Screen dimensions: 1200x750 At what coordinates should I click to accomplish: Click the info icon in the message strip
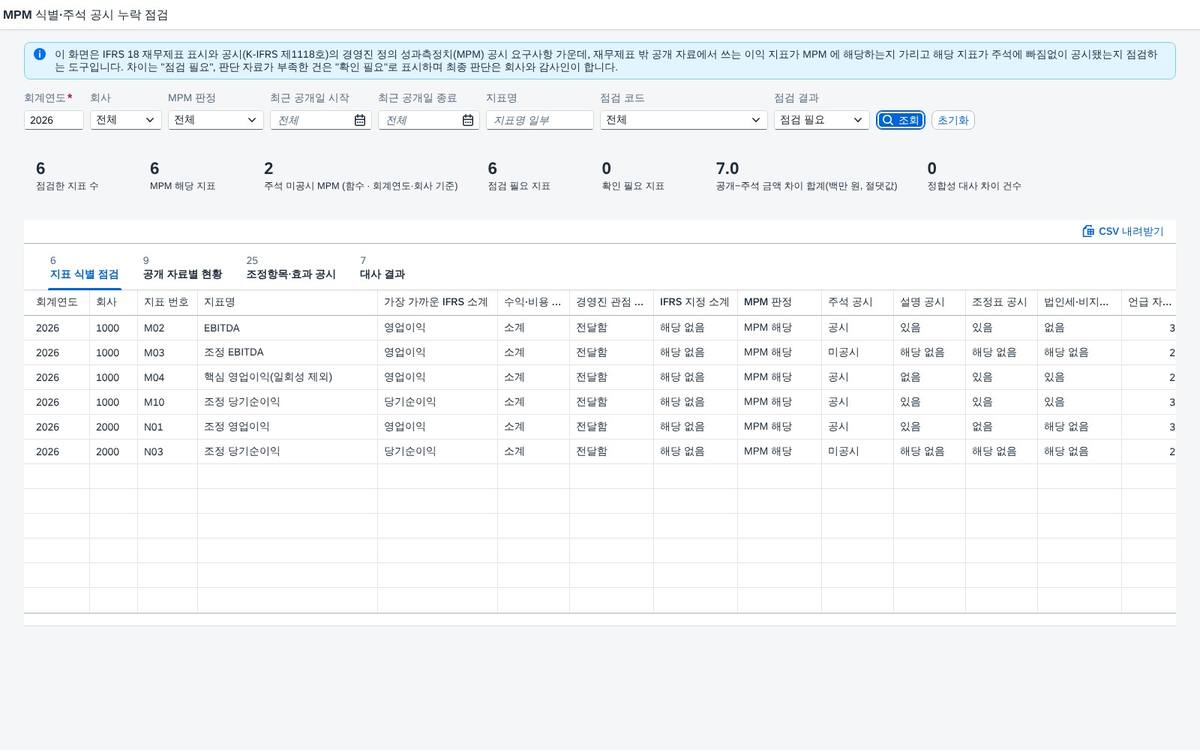click(40, 54)
